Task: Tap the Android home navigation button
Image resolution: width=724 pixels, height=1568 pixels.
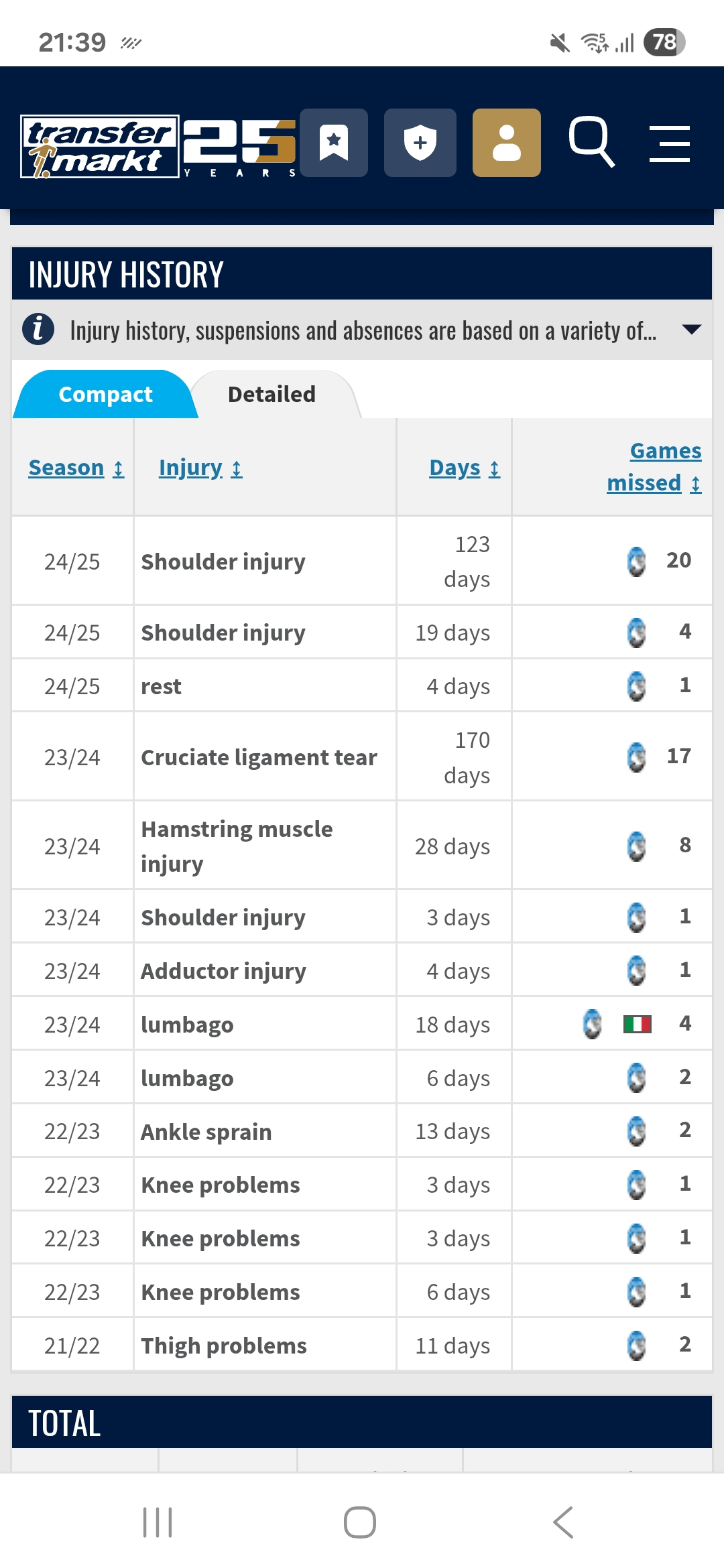Action: [360, 1522]
